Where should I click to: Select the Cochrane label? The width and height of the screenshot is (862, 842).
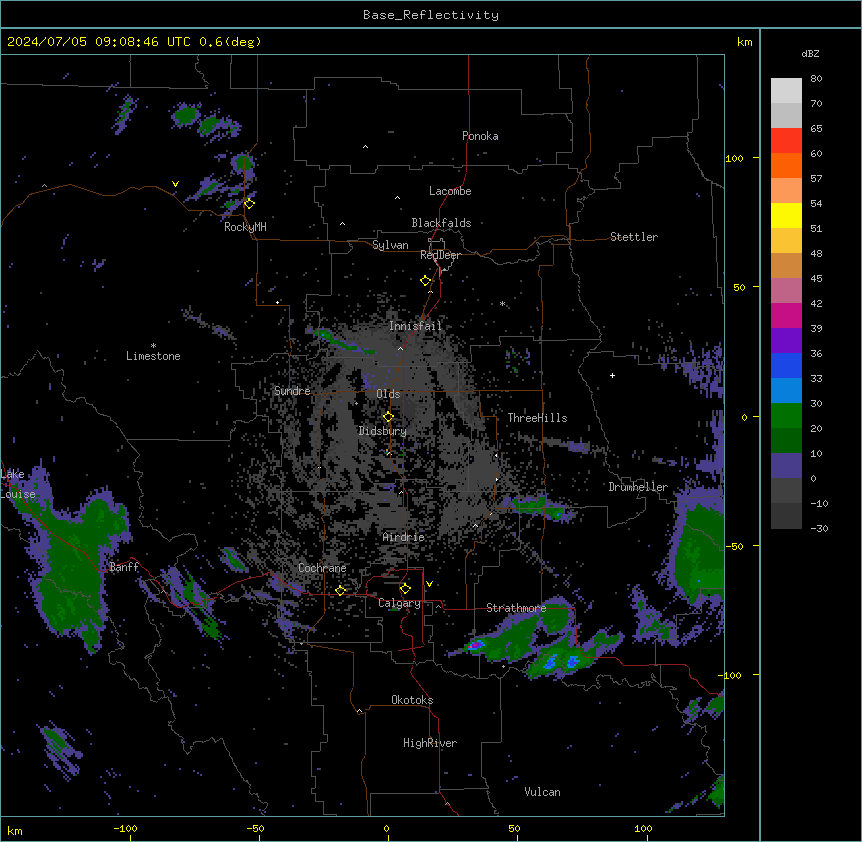point(322,568)
